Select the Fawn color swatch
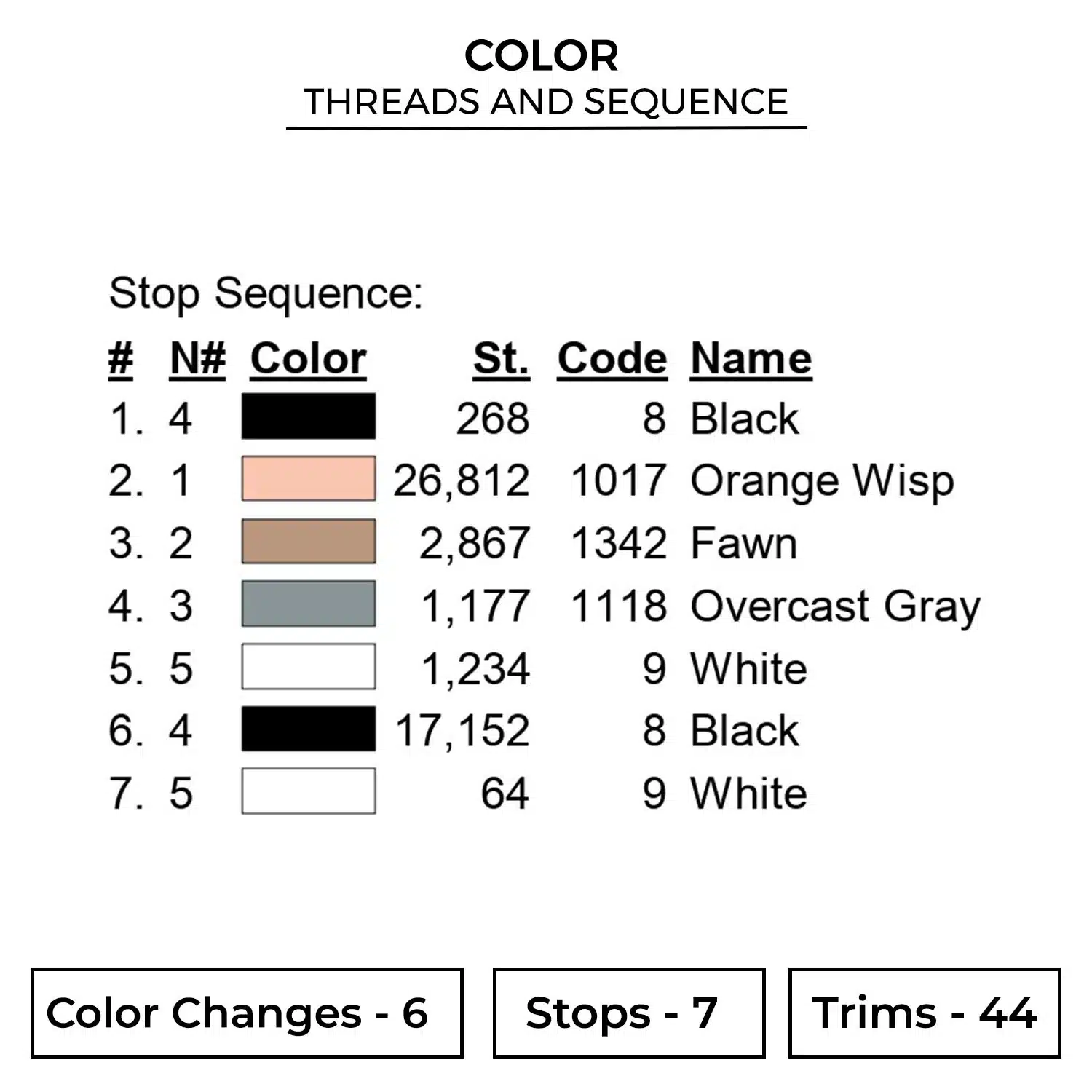1092x1092 pixels. click(309, 542)
